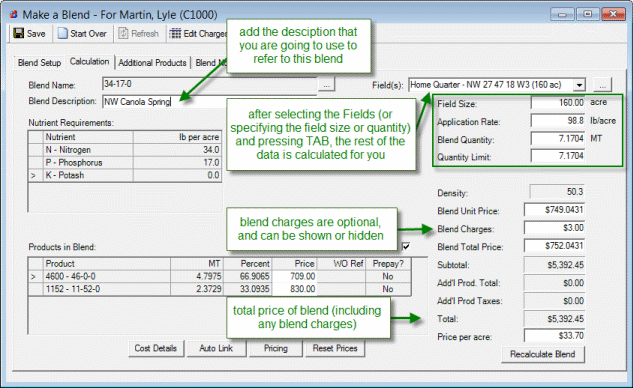Click the 33.0935 percent cell
The image size is (633, 388).
point(248,289)
